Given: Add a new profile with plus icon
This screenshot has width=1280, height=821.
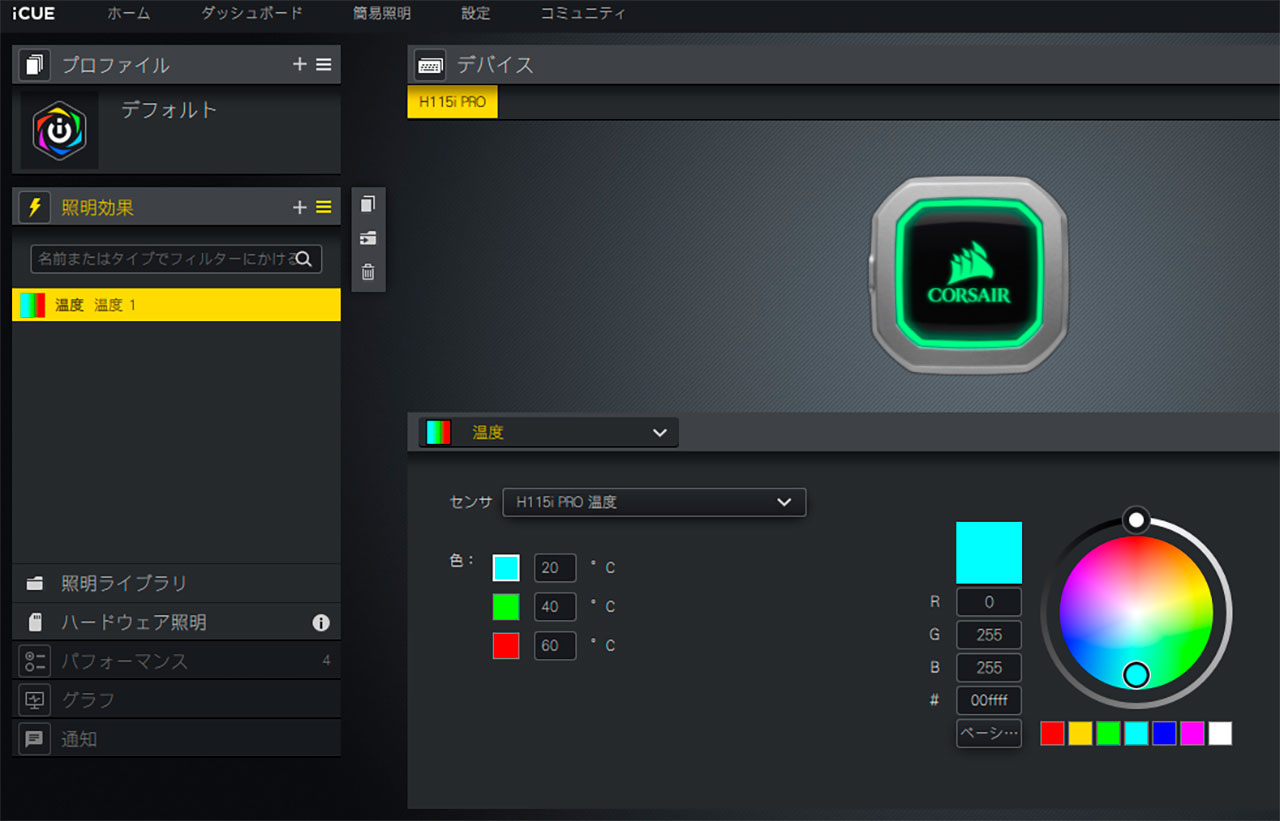Looking at the screenshot, I should click(299, 65).
